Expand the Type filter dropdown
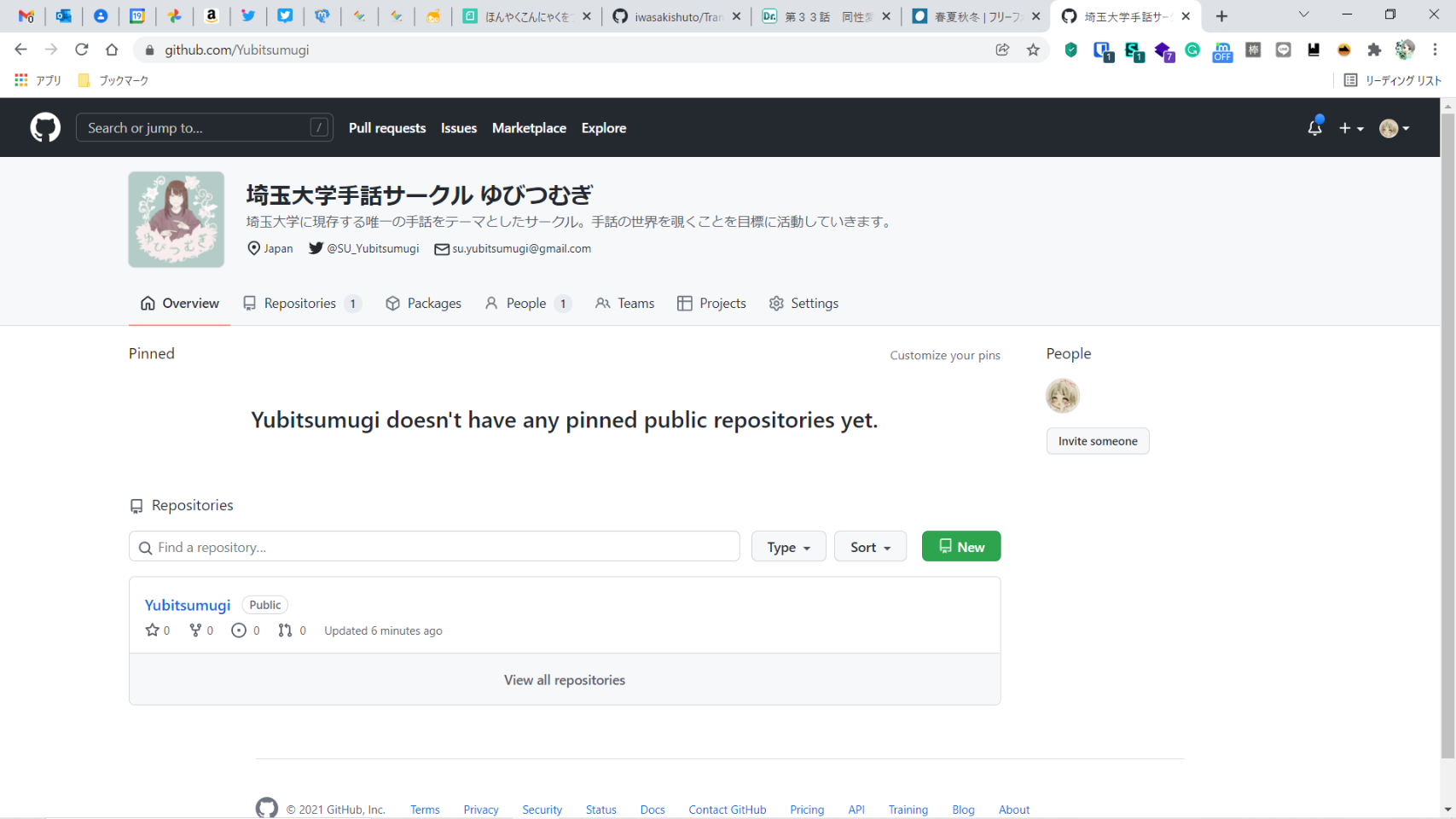This screenshot has height=819, width=1456. point(788,547)
